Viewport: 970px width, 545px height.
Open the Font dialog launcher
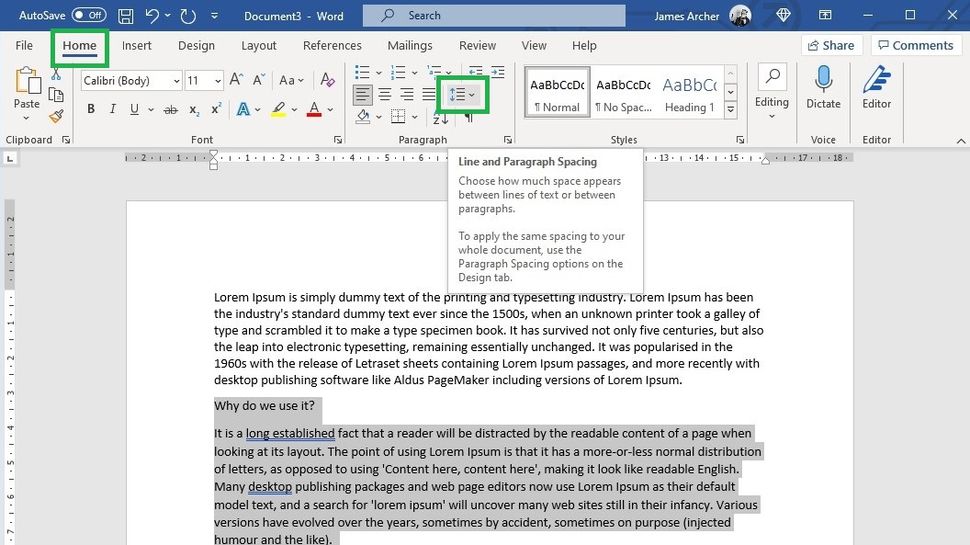click(x=338, y=140)
